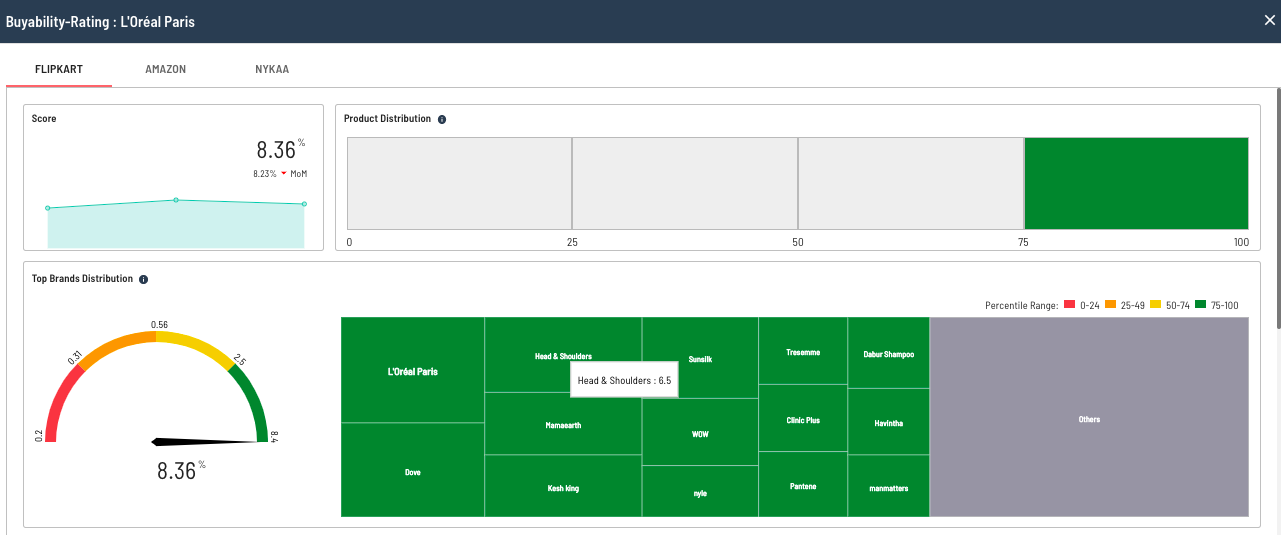Viewport: 1281px width, 535px height.
Task: Click the last point of the score trend line
Action: [x=304, y=204]
